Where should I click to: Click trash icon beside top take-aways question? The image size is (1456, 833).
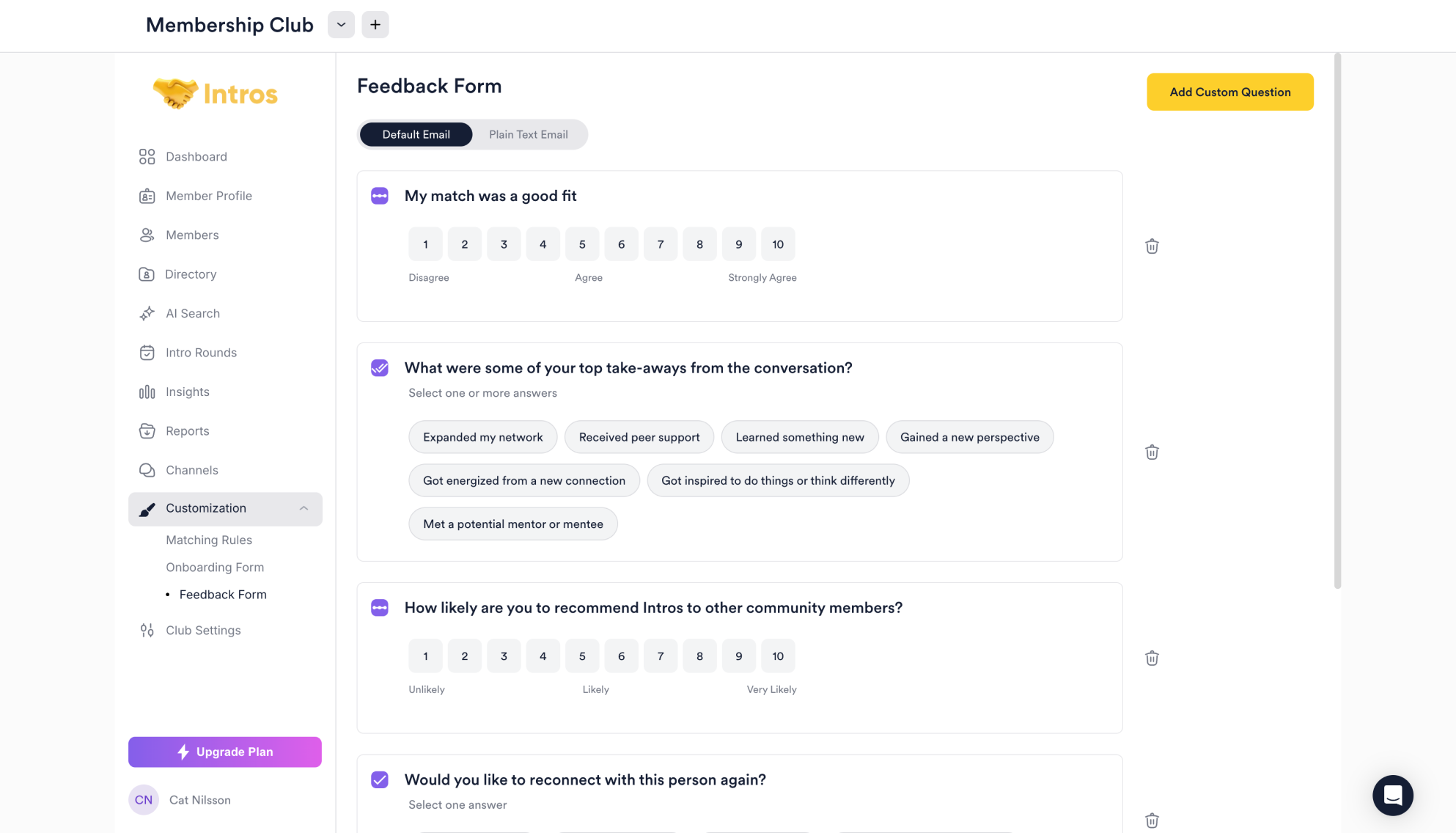pyautogui.click(x=1152, y=452)
